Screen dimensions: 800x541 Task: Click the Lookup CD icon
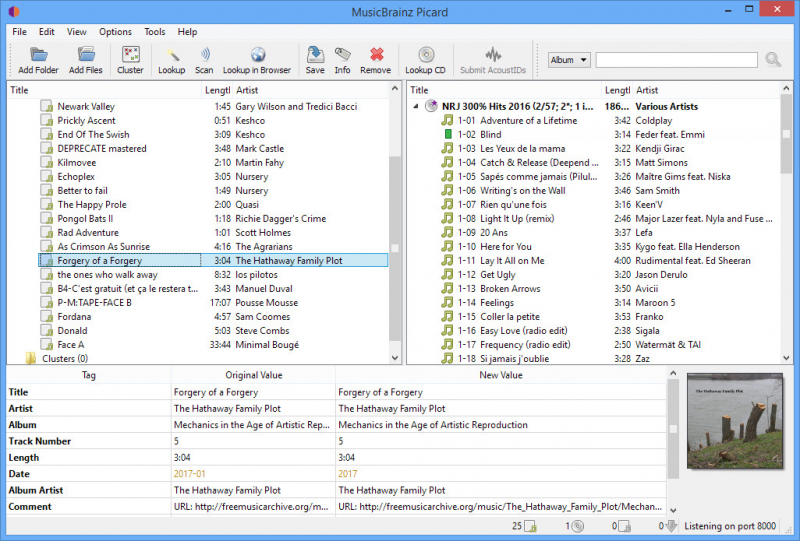(x=426, y=55)
